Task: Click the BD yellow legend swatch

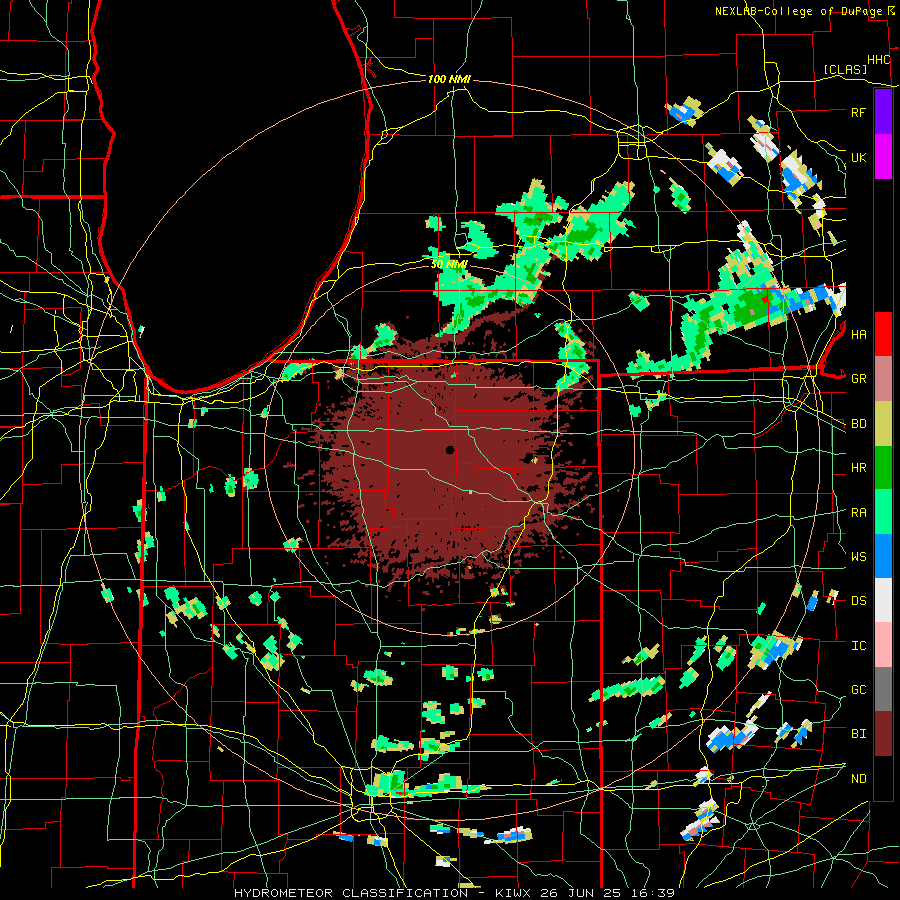Action: [883, 424]
